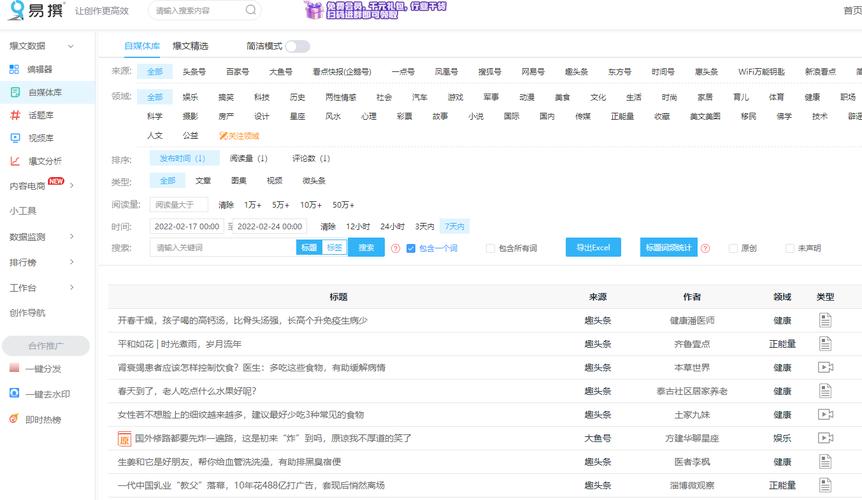Expand the 数据监测 sidebar menu
This screenshot has height=500, width=862.
72,237
